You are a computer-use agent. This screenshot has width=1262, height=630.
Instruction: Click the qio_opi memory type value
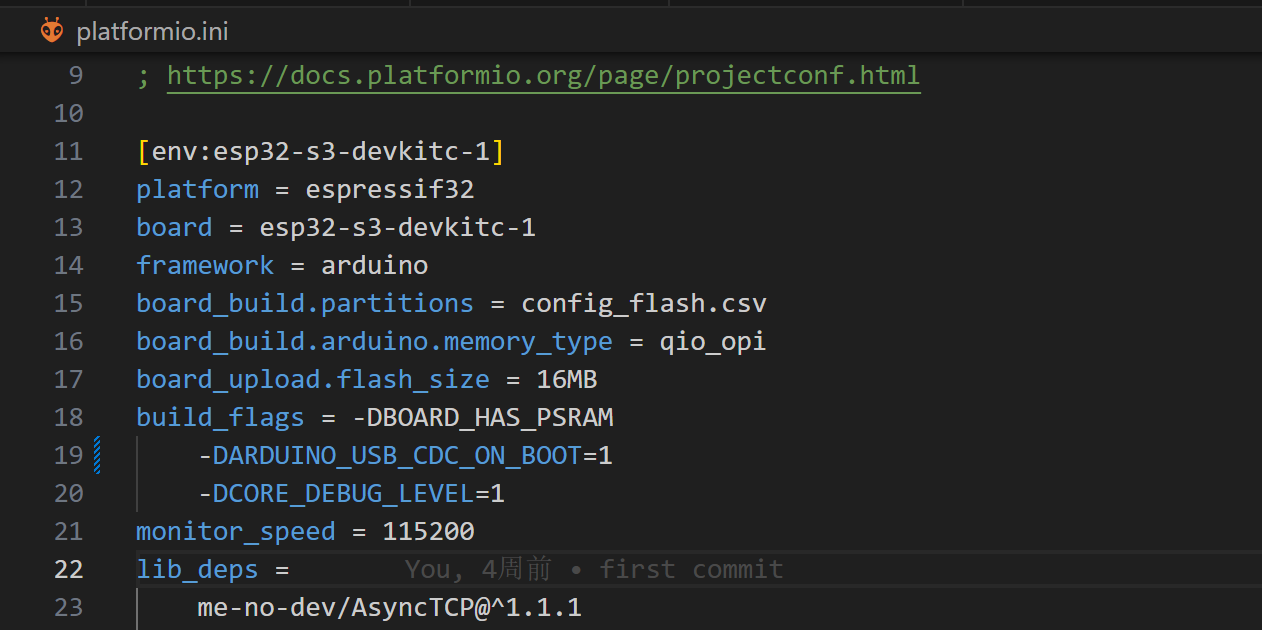point(712,342)
